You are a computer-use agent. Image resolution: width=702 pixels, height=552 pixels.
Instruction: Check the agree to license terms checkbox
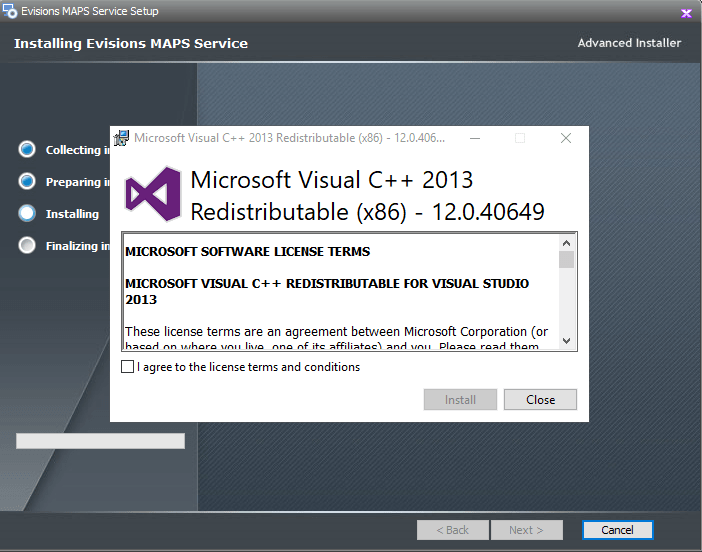[128, 367]
